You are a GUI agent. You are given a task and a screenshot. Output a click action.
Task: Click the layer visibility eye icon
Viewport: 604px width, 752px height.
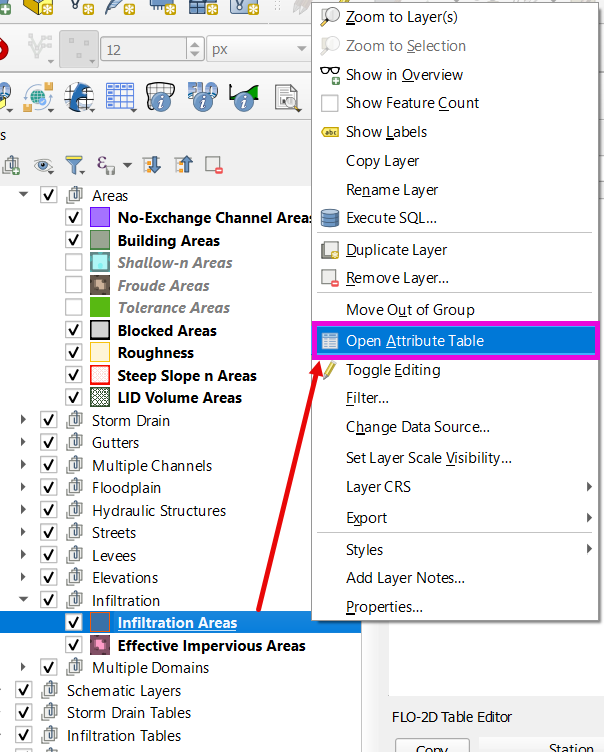tap(43, 165)
